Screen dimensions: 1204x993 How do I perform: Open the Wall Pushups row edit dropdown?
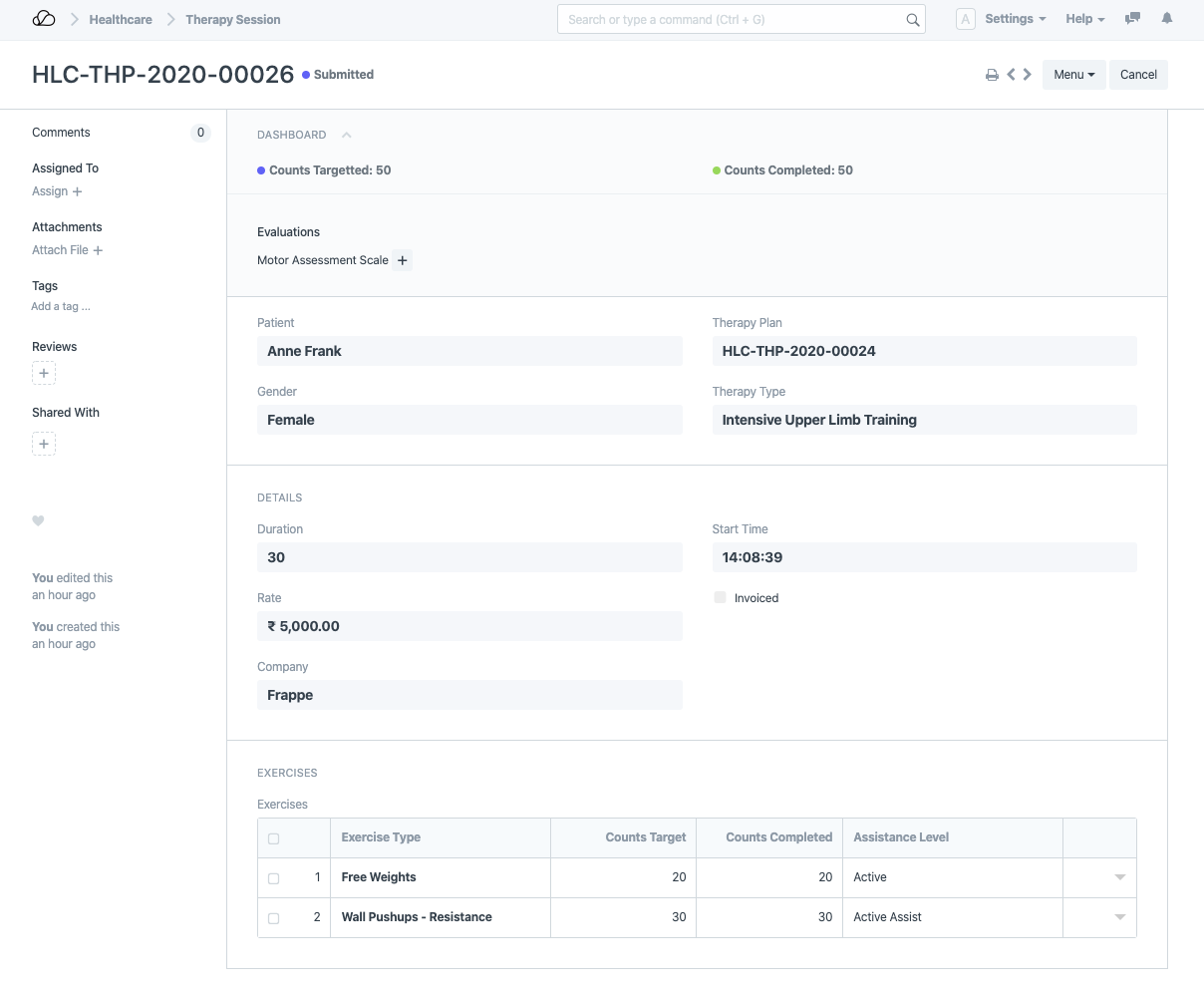tap(1119, 917)
